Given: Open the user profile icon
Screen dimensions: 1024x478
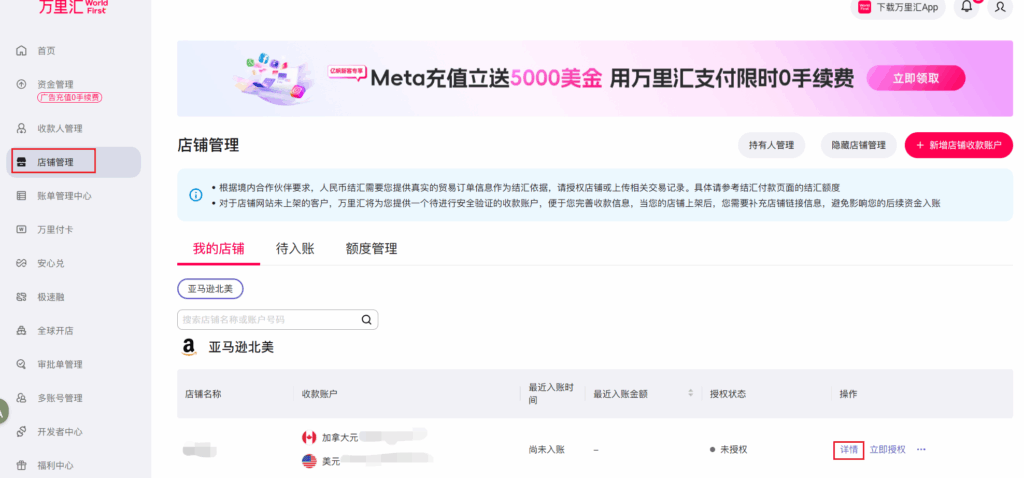Looking at the screenshot, I should (x=999, y=7).
